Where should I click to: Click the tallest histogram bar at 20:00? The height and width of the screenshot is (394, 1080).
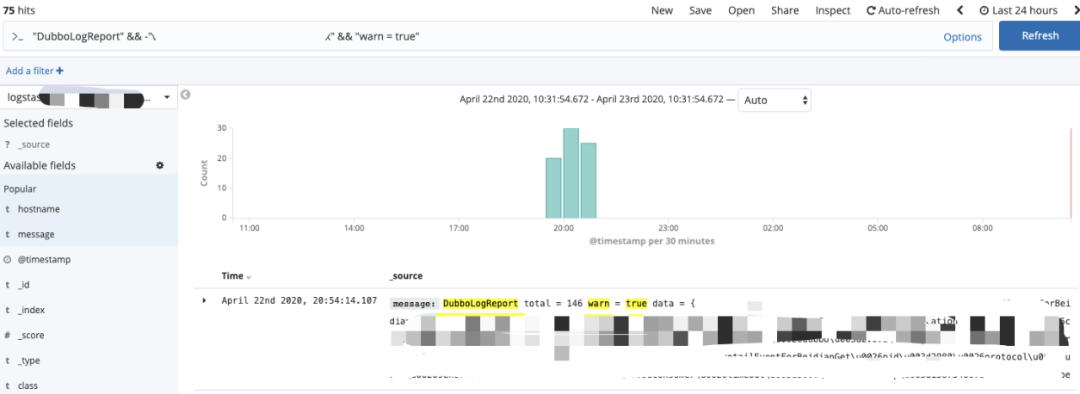571,173
